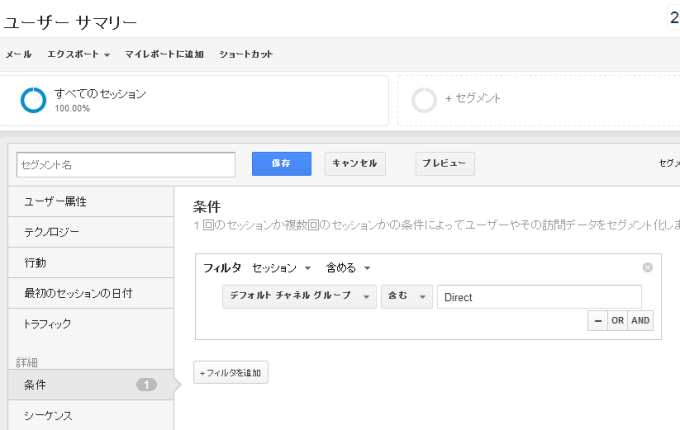
Task: Expand the デフォルト チャネル グループ dimension dropdown
Action: point(299,297)
